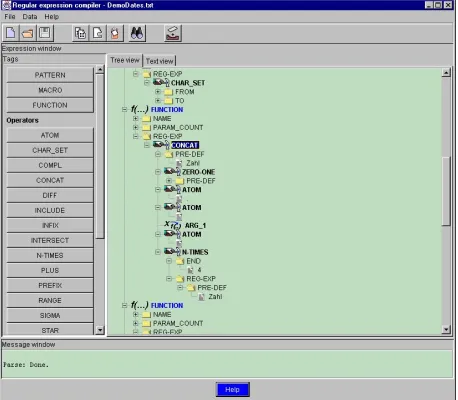Switch to the Tree view tab
The width and height of the screenshot is (458, 400).
tap(125, 60)
